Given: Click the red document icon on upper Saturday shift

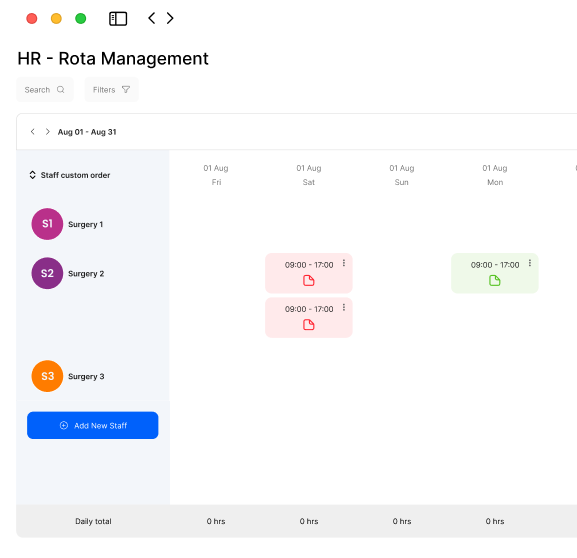Looking at the screenshot, I should 309,280.
